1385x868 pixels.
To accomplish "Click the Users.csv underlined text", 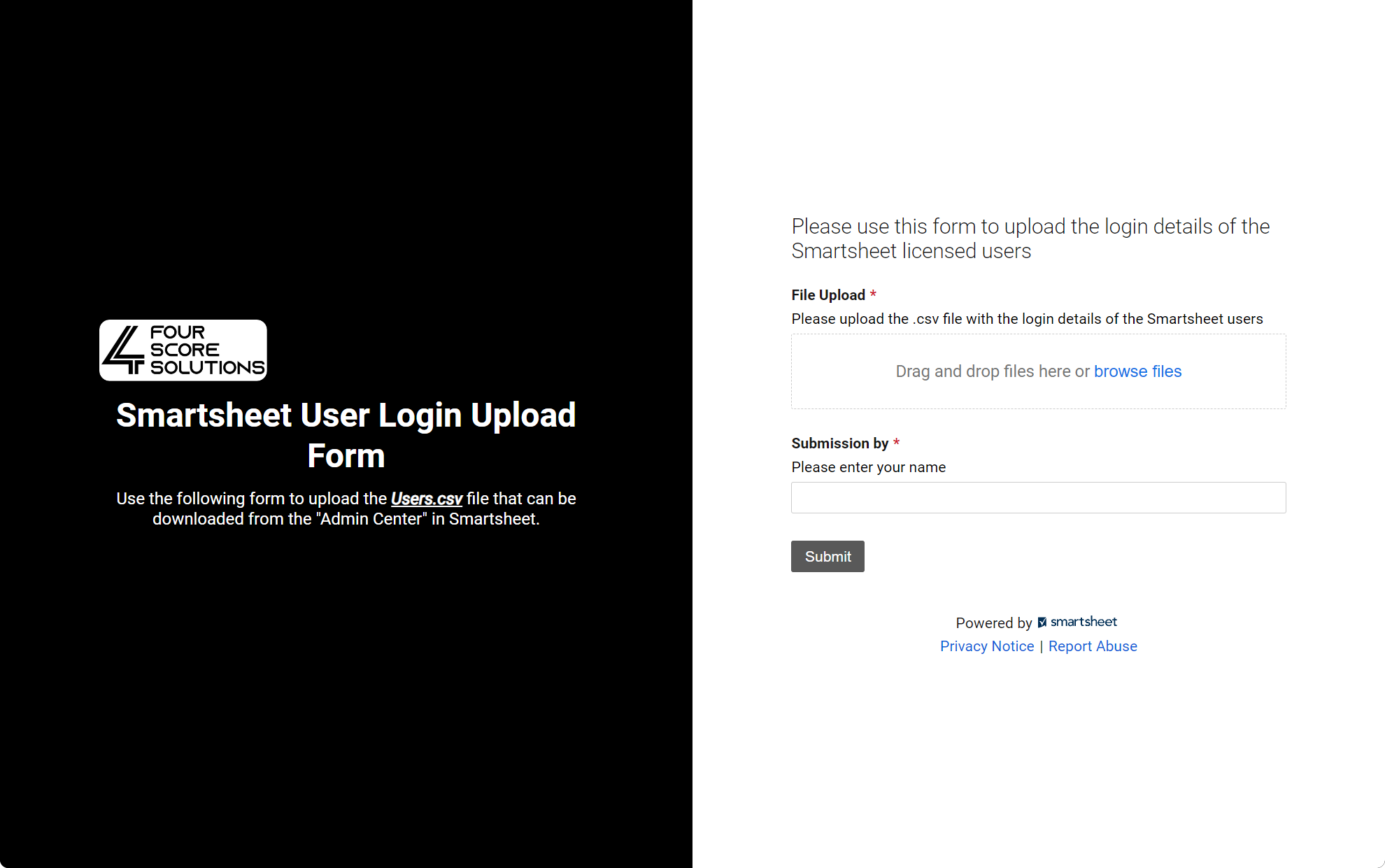I will pyautogui.click(x=427, y=499).
